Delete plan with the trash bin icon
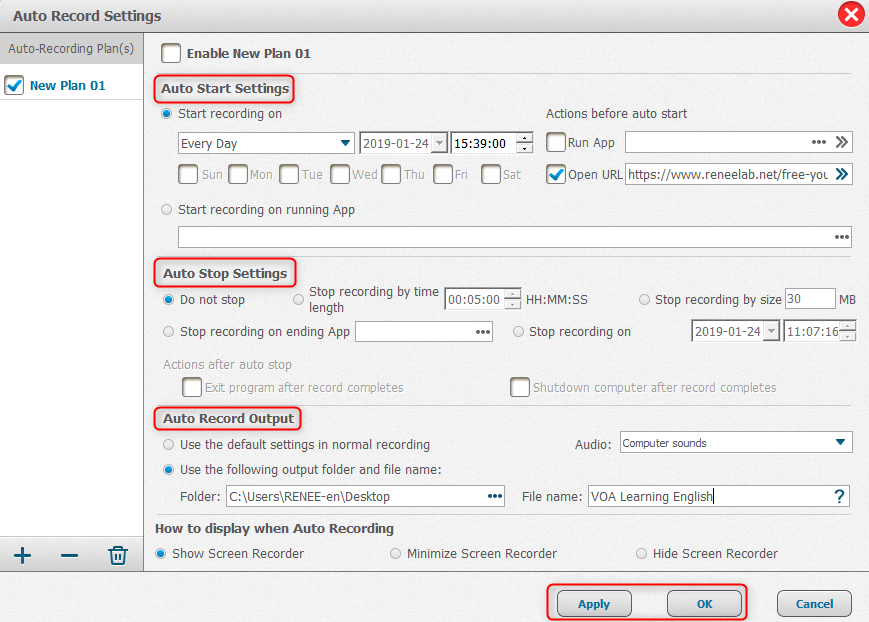This screenshot has width=869, height=622. point(118,555)
